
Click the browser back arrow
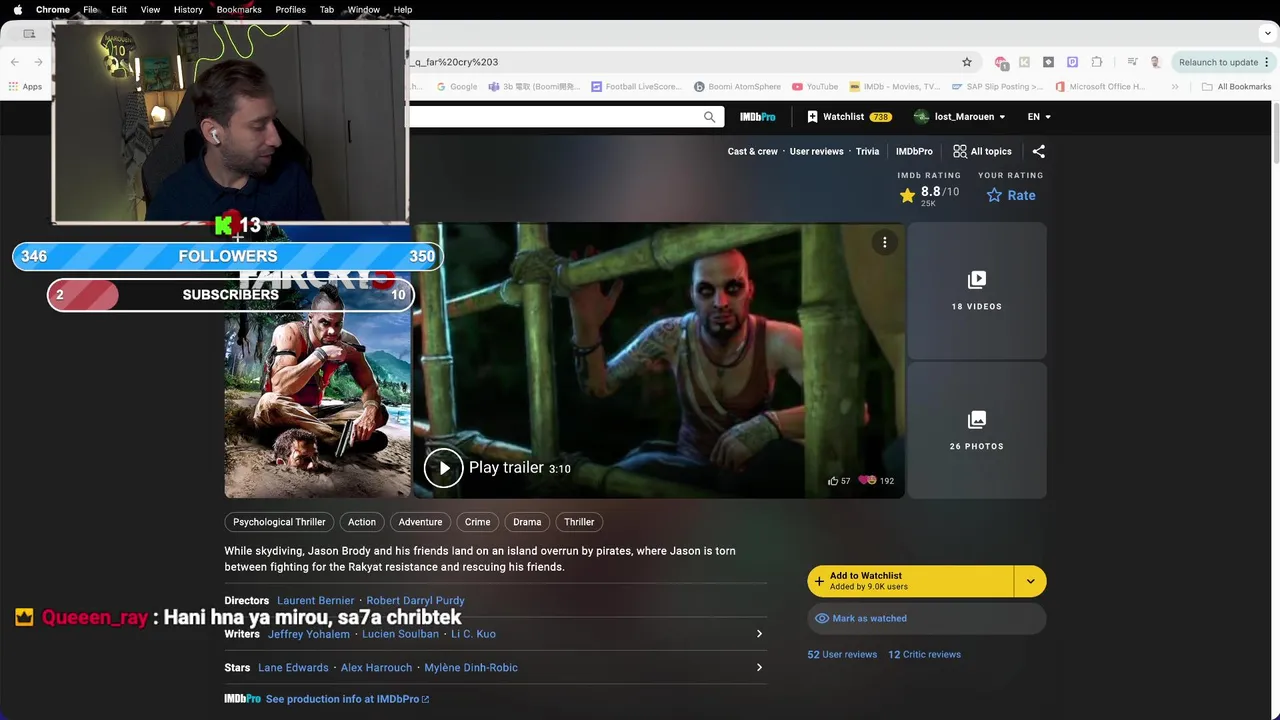(x=14, y=62)
